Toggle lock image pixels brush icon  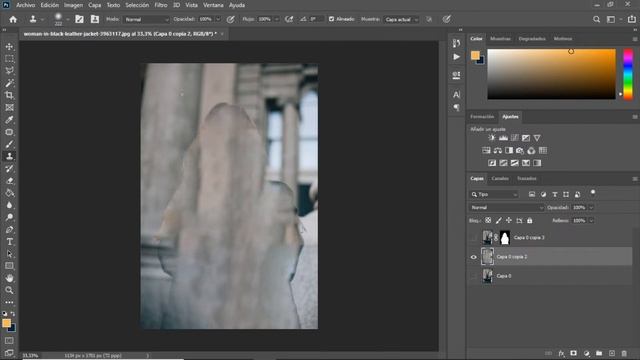[x=498, y=220]
